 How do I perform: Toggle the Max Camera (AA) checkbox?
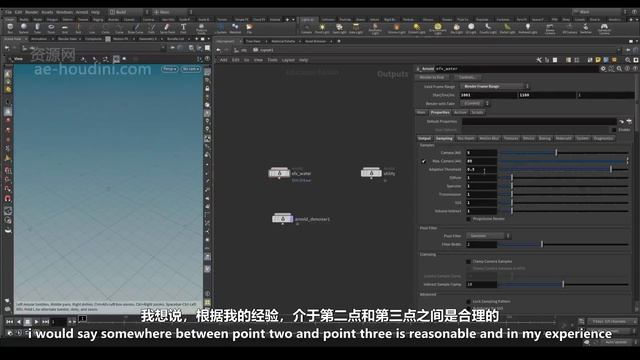tap(424, 161)
